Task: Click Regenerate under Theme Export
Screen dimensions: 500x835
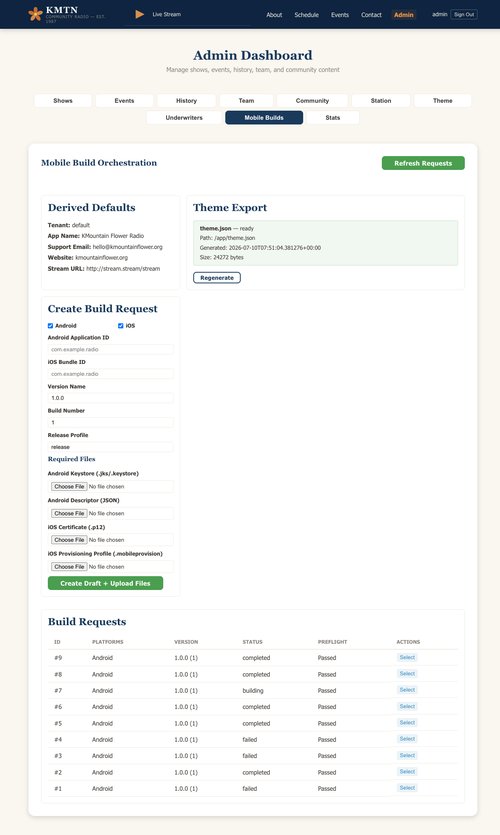Action: point(217,278)
